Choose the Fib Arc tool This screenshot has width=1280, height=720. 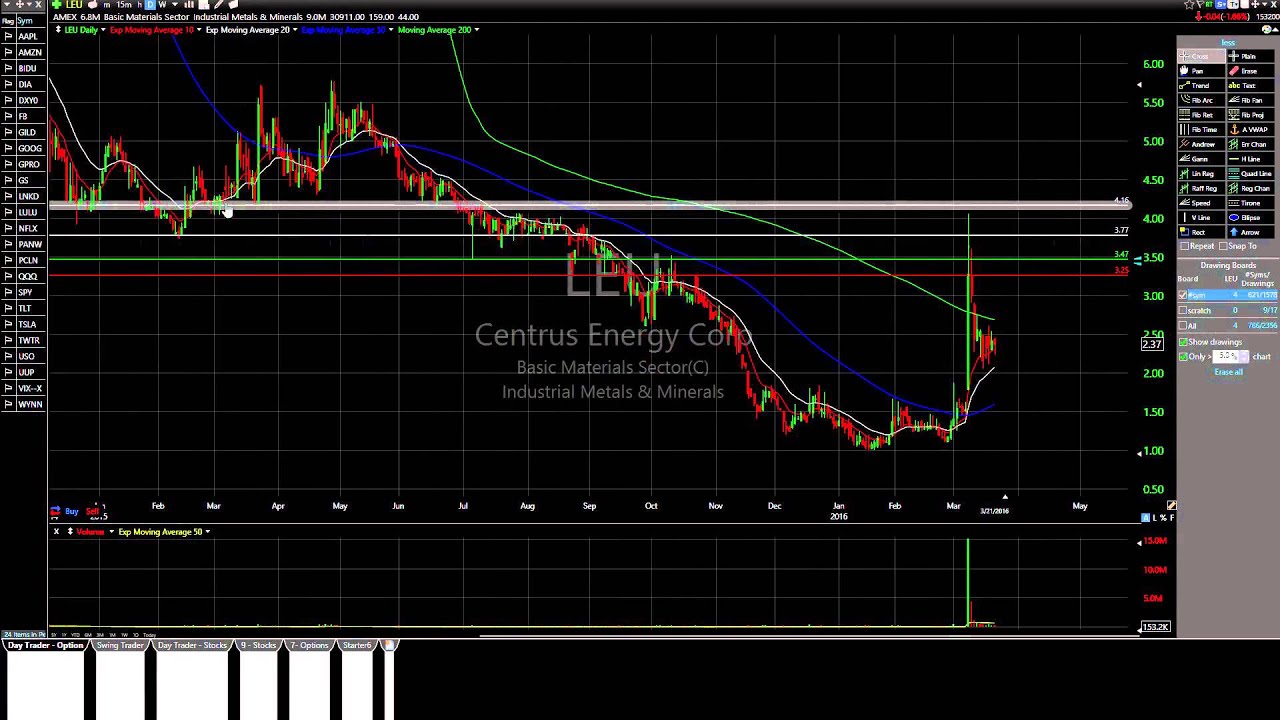coord(1203,100)
